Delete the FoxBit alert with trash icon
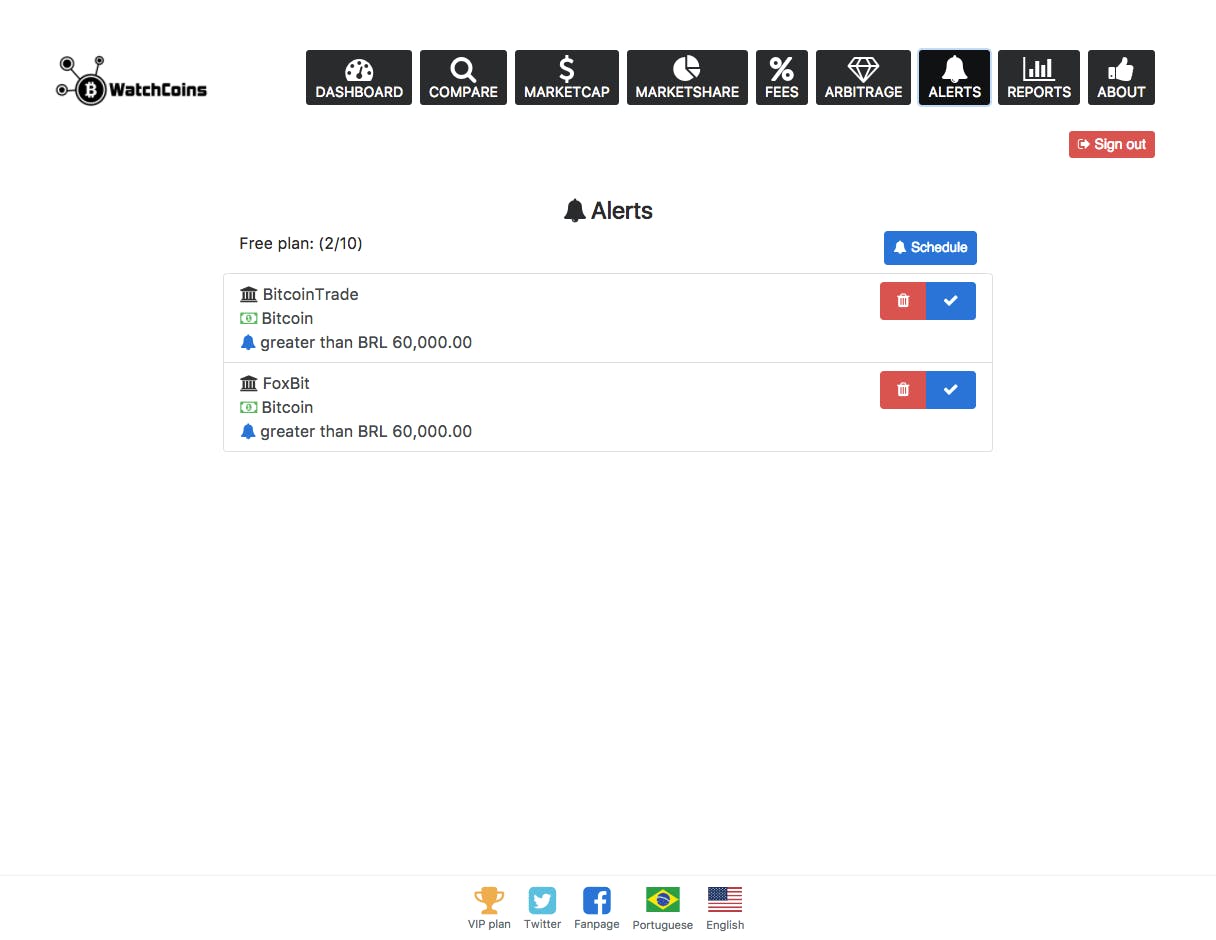The image size is (1216, 940). [x=903, y=390]
